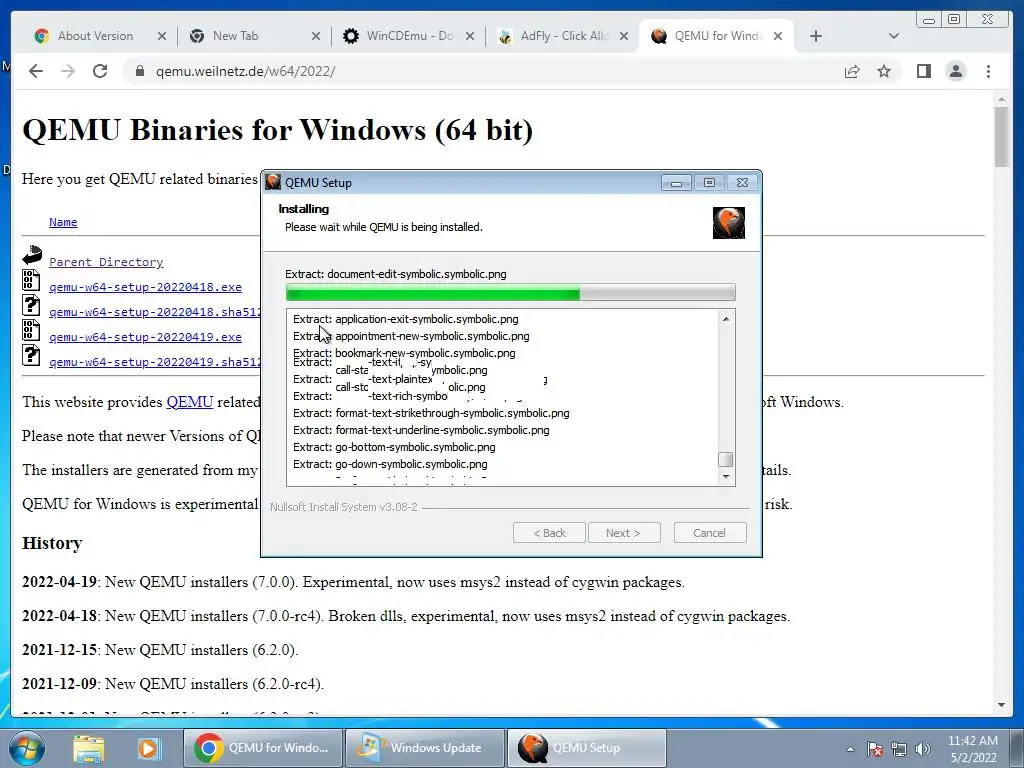
Task: Click unknown-file icon beside 20220418.sha512
Action: click(31, 305)
